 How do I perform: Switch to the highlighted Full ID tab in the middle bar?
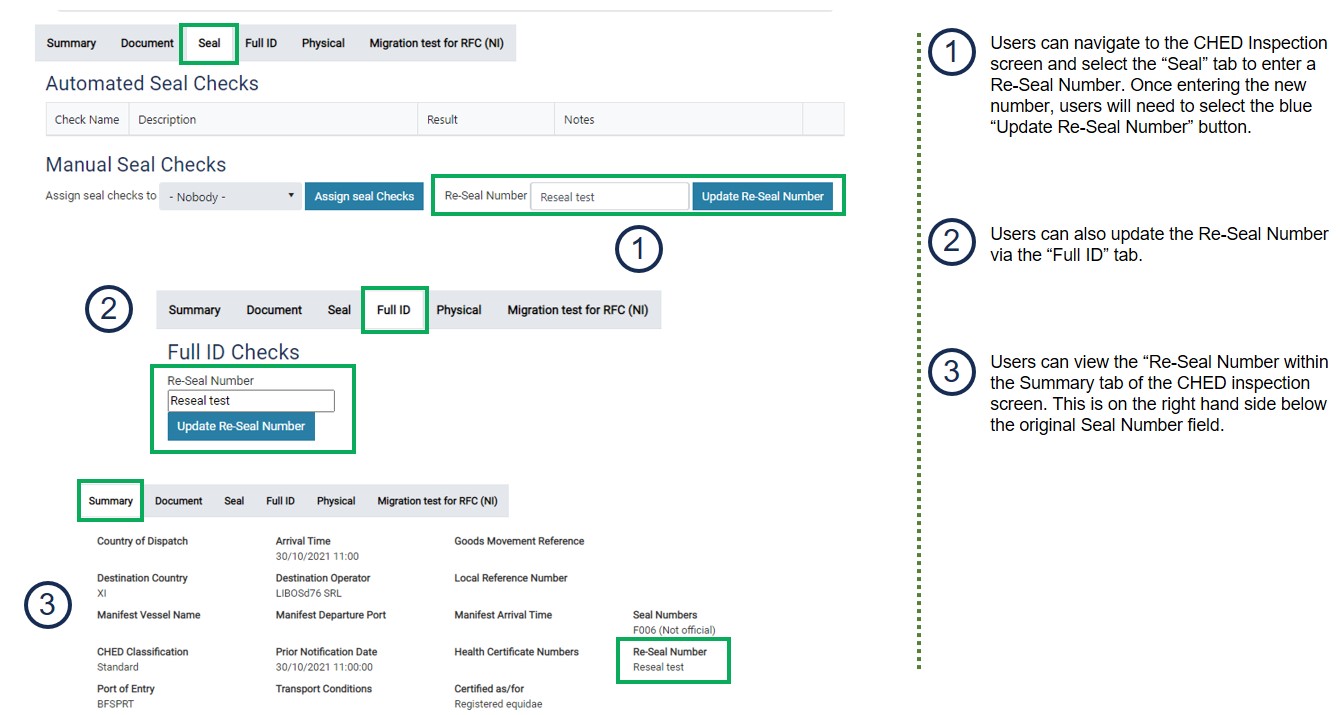(393, 310)
